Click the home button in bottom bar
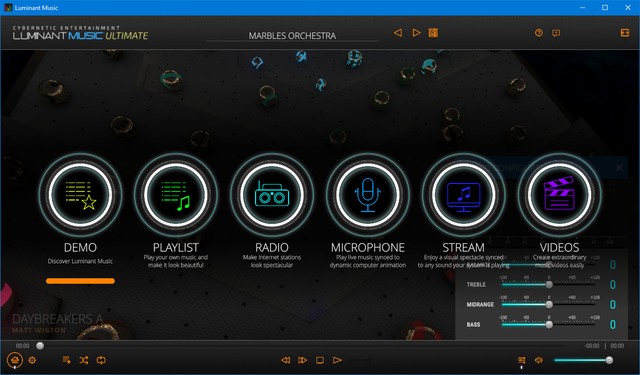Screen dimensions: 640x375 [15, 360]
